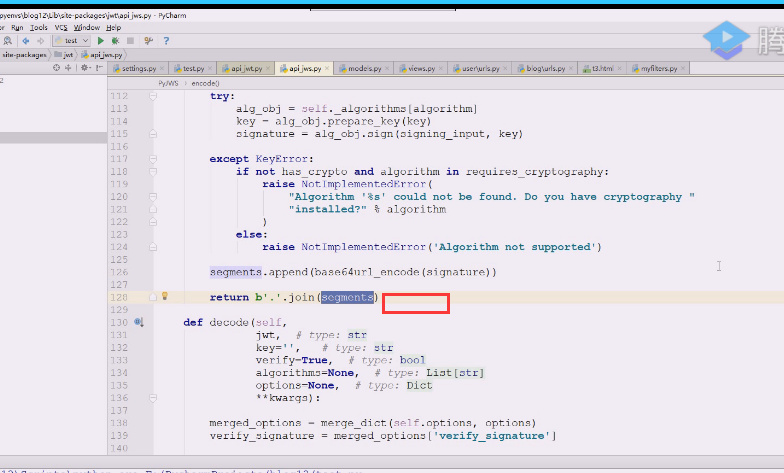Image resolution: width=784 pixels, height=473 pixels.
Task: Toggle fold marker at line 124
Action: tap(153, 247)
